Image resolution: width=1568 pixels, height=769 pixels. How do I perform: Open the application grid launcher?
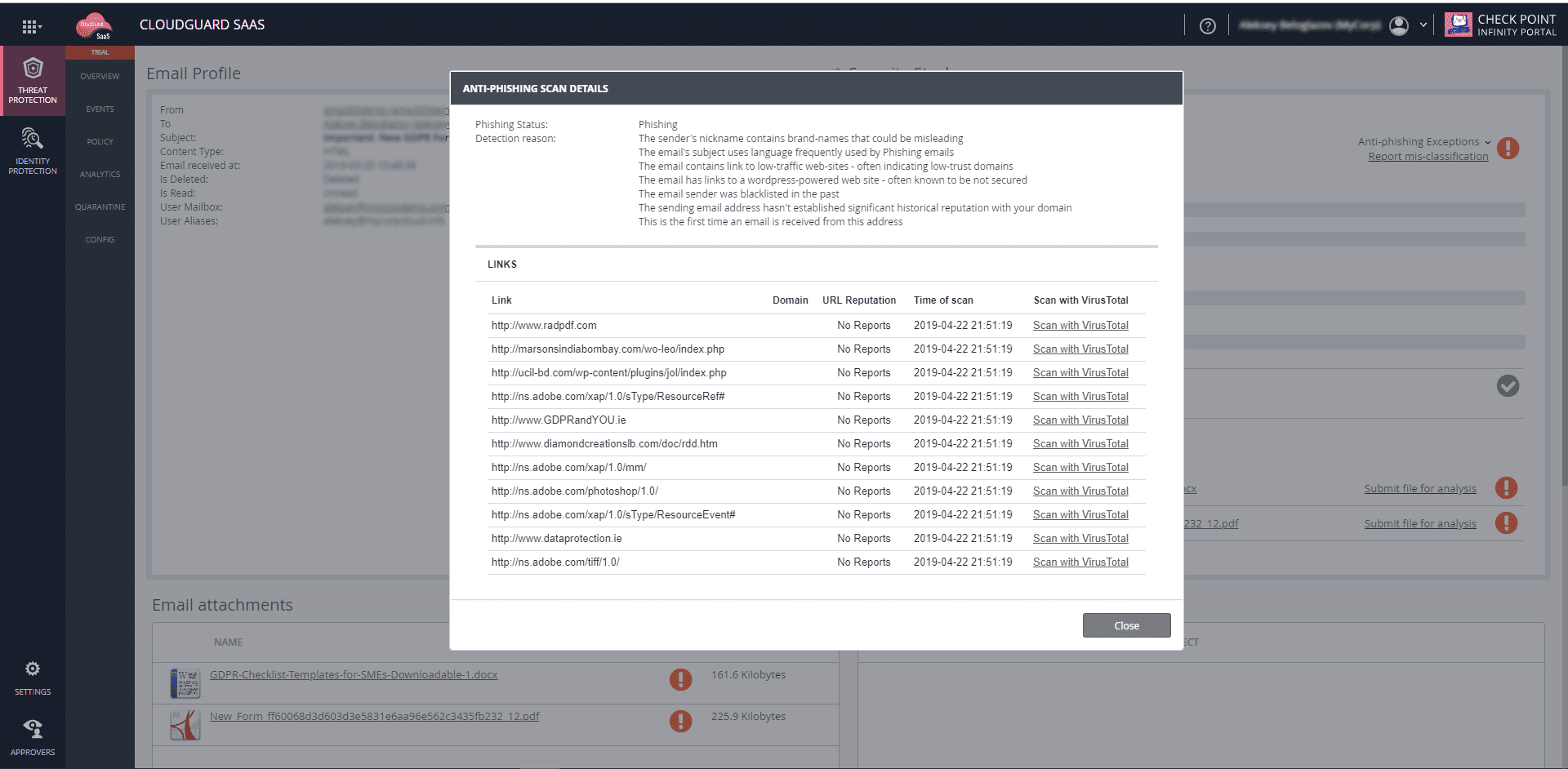pos(31,26)
